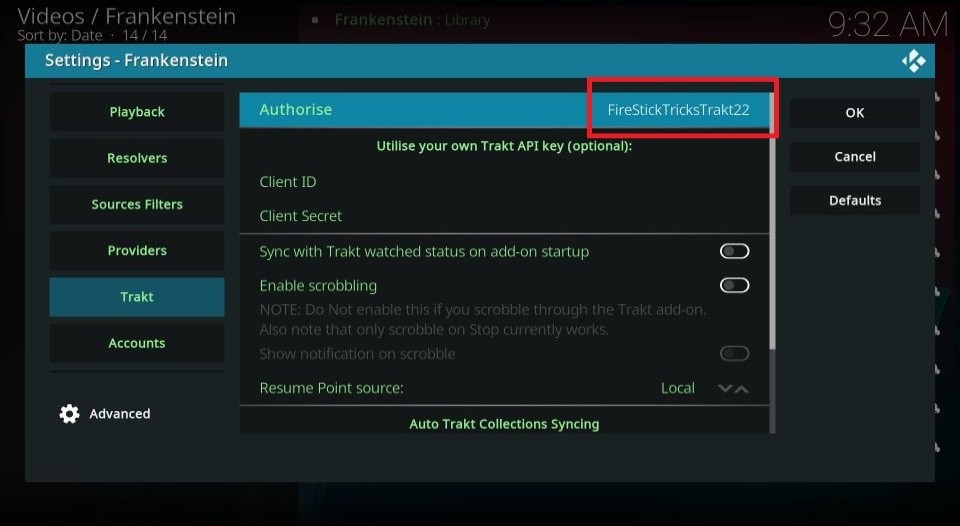
Task: Click the FireStickTricksTrakt22 account name
Action: click(x=678, y=110)
